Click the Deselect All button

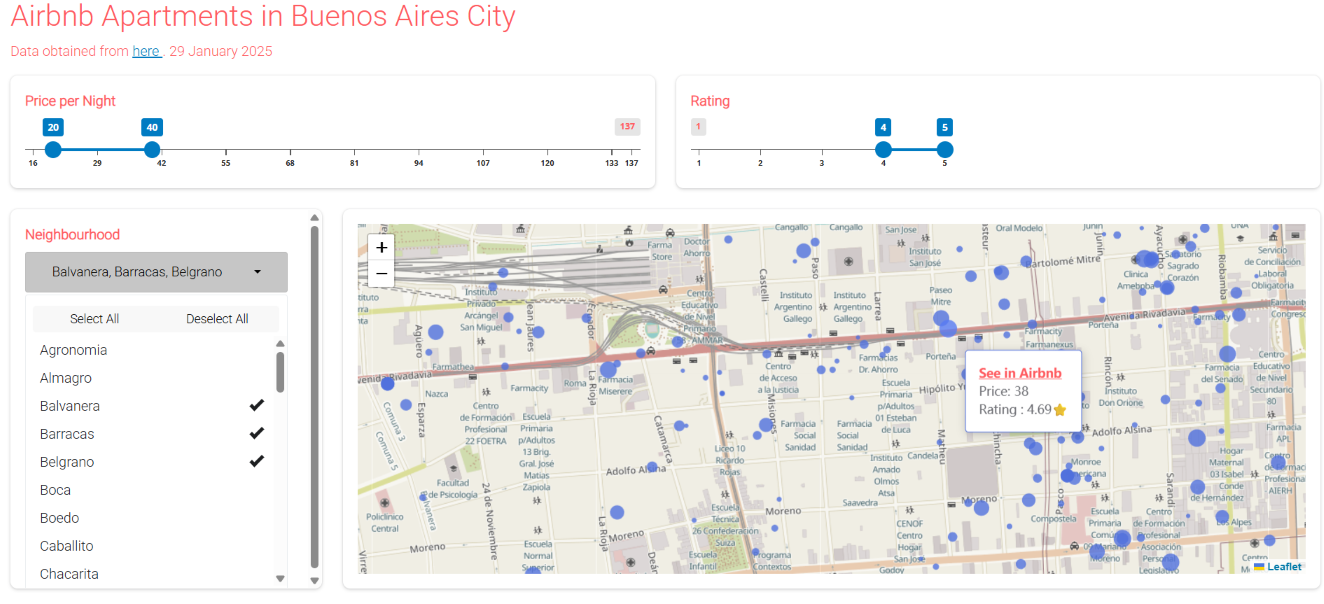click(217, 319)
